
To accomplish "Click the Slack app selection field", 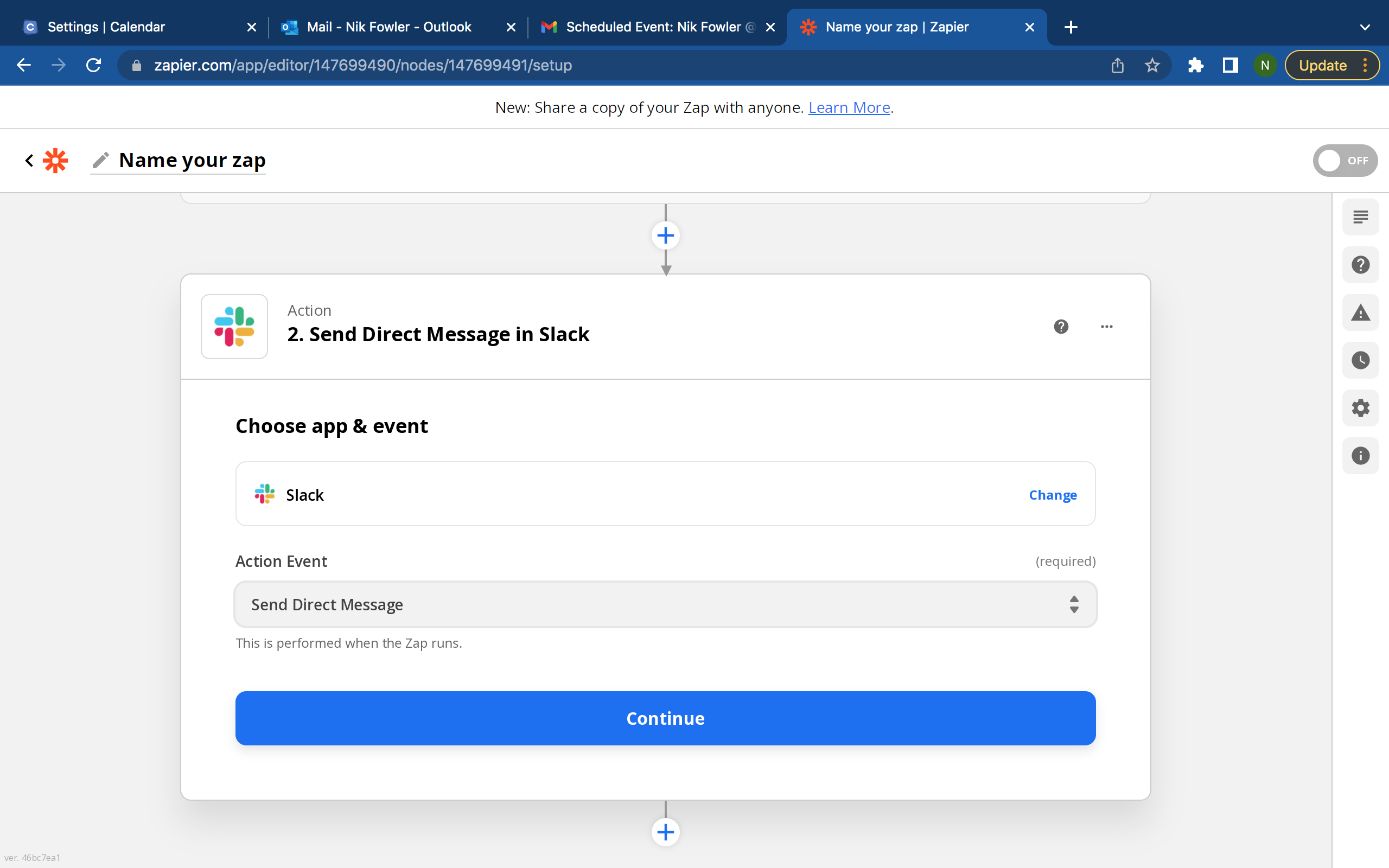I will point(665,494).
